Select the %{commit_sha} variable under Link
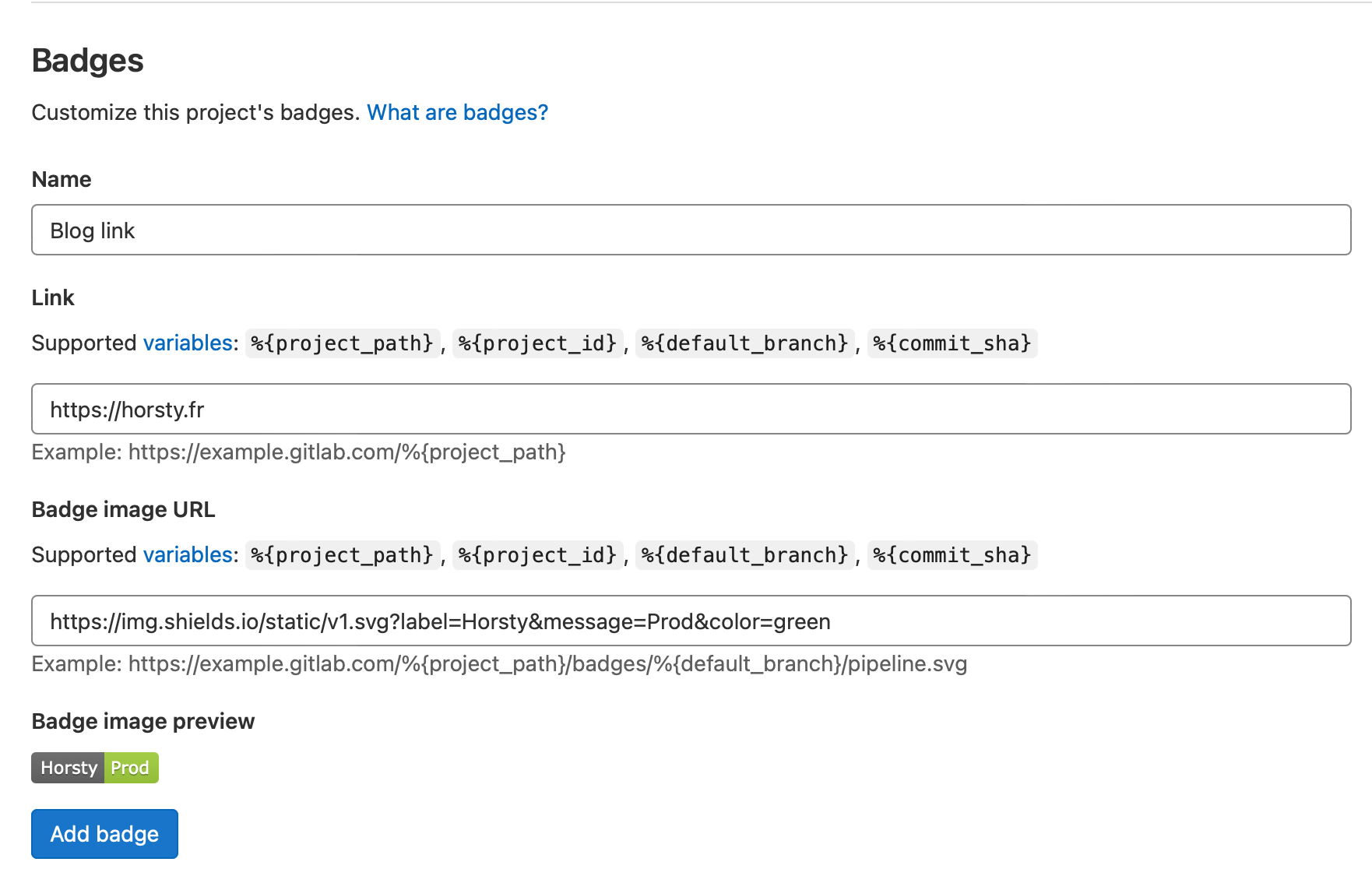This screenshot has height=883, width=1372. 952,343
